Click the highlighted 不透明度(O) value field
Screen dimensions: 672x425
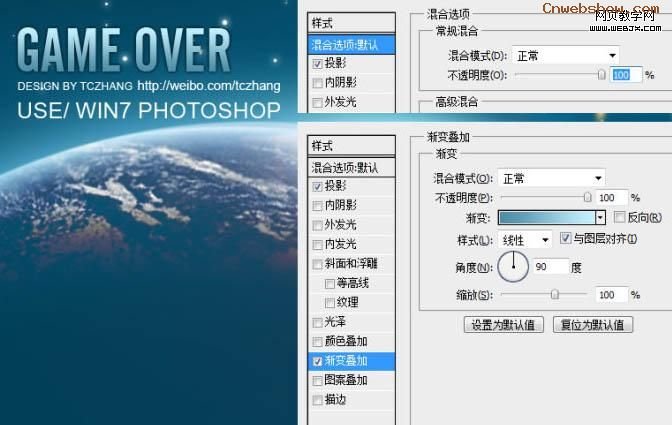coord(626,75)
